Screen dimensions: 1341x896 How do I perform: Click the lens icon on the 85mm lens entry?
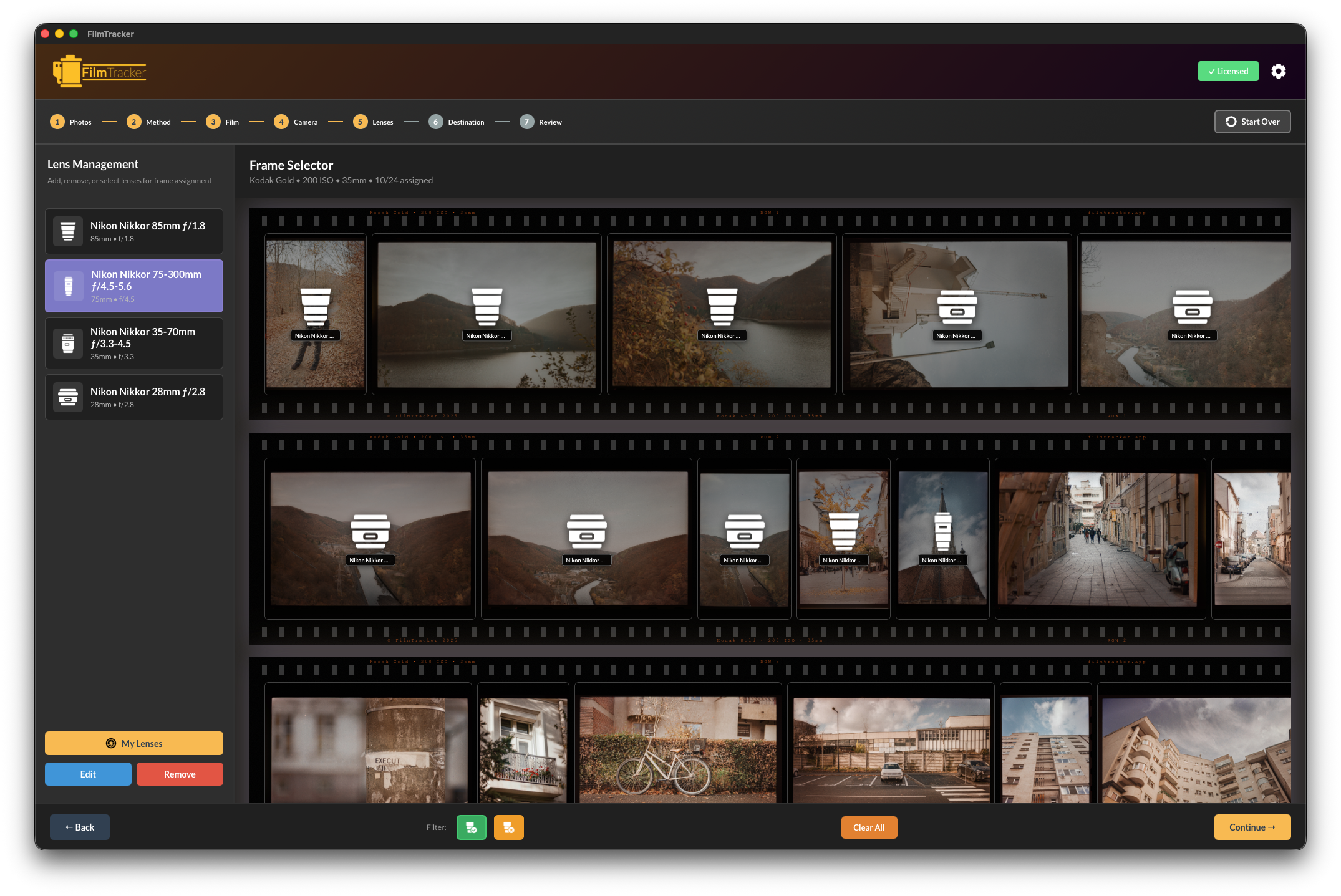click(68, 231)
